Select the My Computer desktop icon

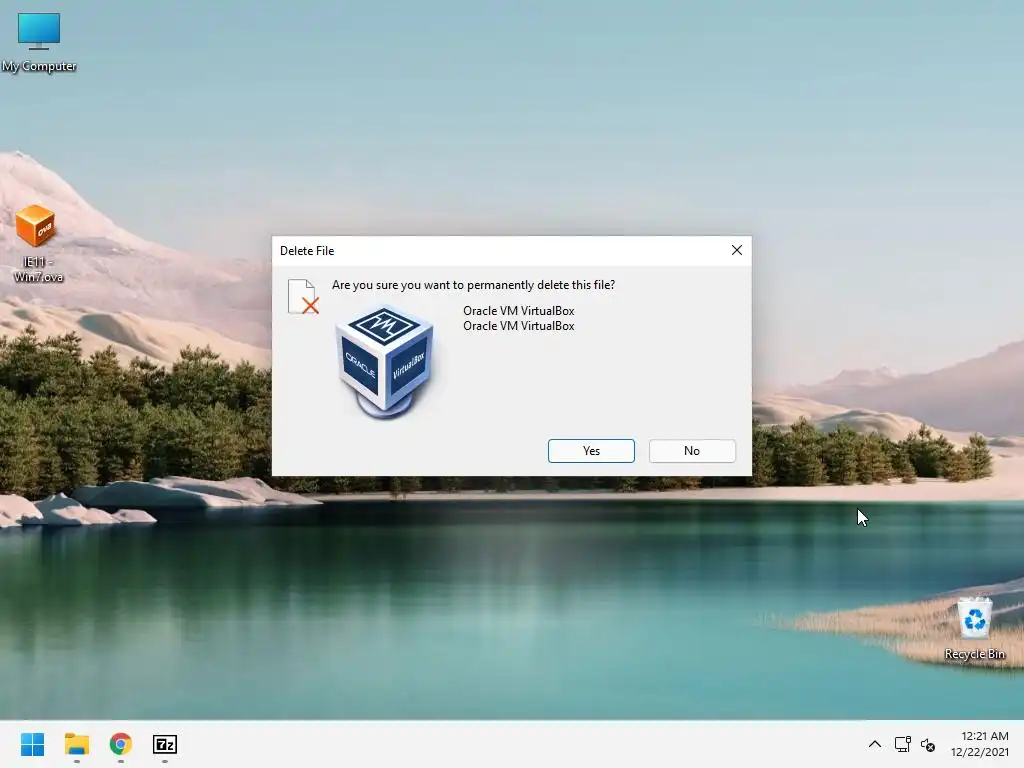click(x=39, y=42)
